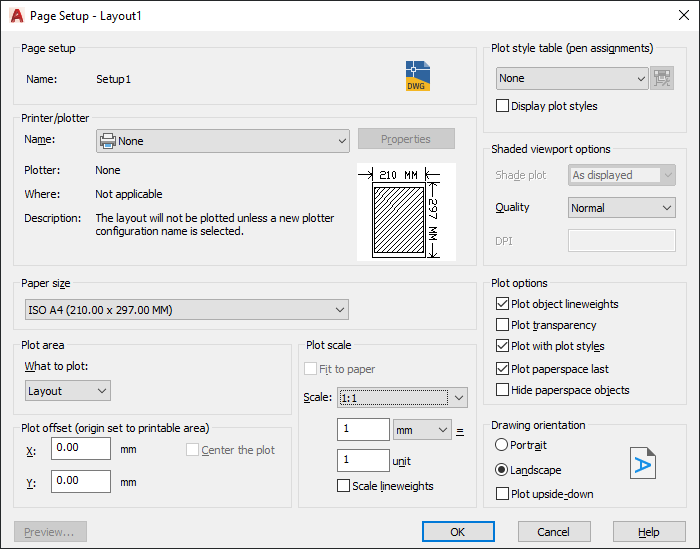Click the printer icon in the Name dropdown
The height and width of the screenshot is (549, 700).
[108, 141]
